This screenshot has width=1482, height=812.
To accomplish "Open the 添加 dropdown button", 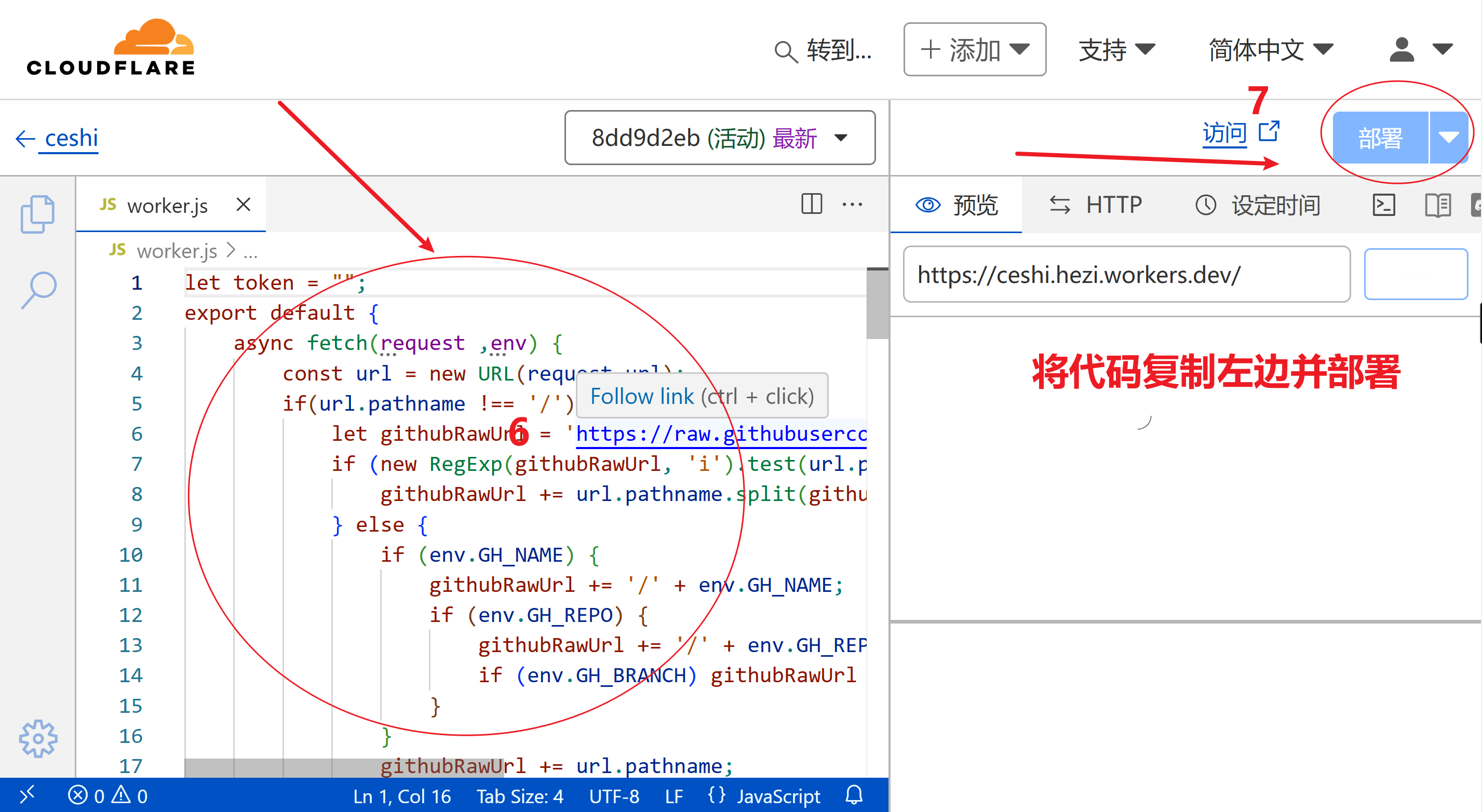I will (x=975, y=49).
